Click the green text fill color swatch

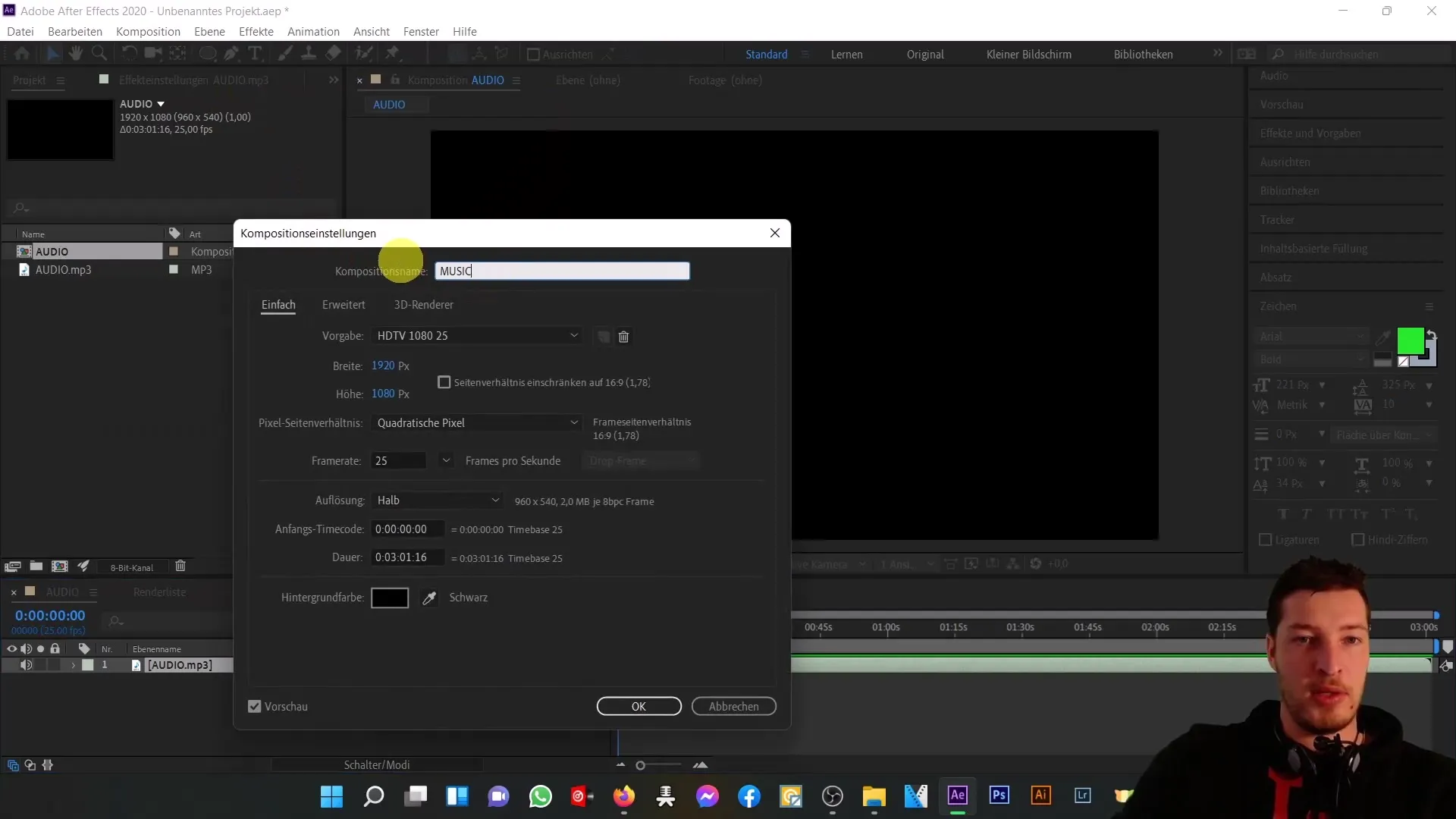[x=1410, y=341]
